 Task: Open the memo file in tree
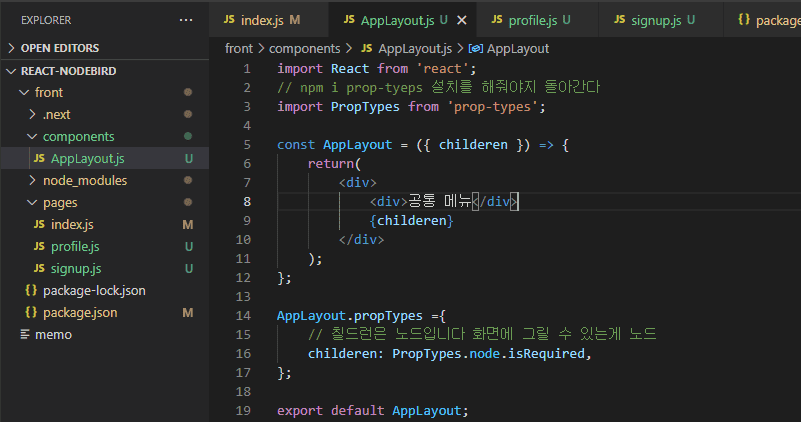coord(104,334)
